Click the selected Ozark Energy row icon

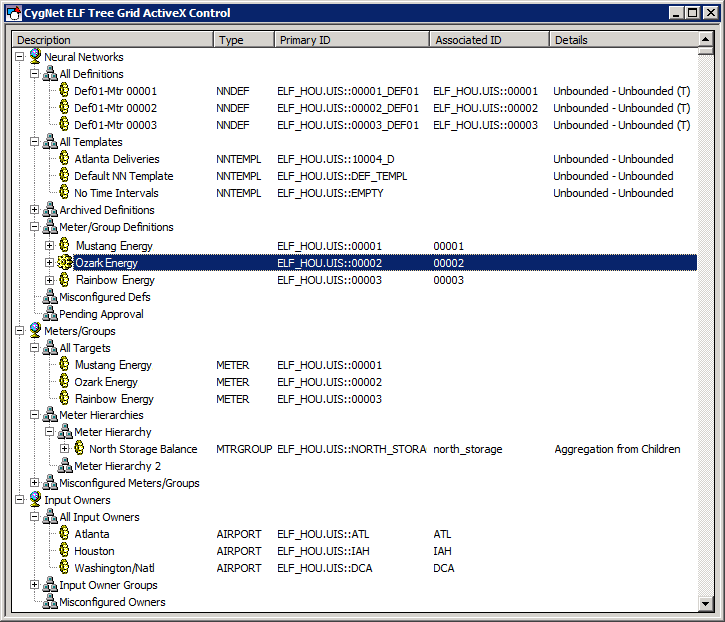coord(65,263)
